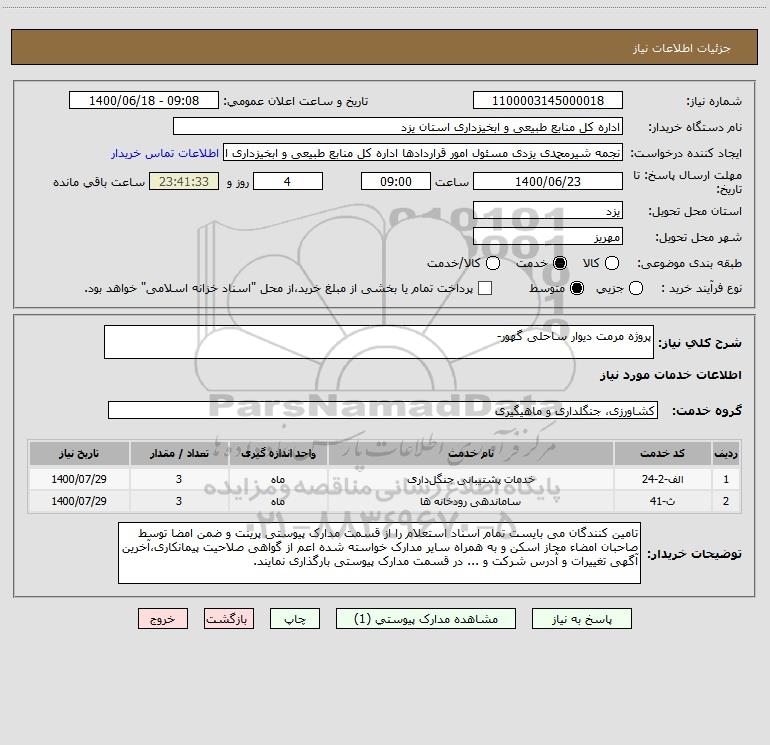Click quantity 3 in row 2

pos(179,501)
